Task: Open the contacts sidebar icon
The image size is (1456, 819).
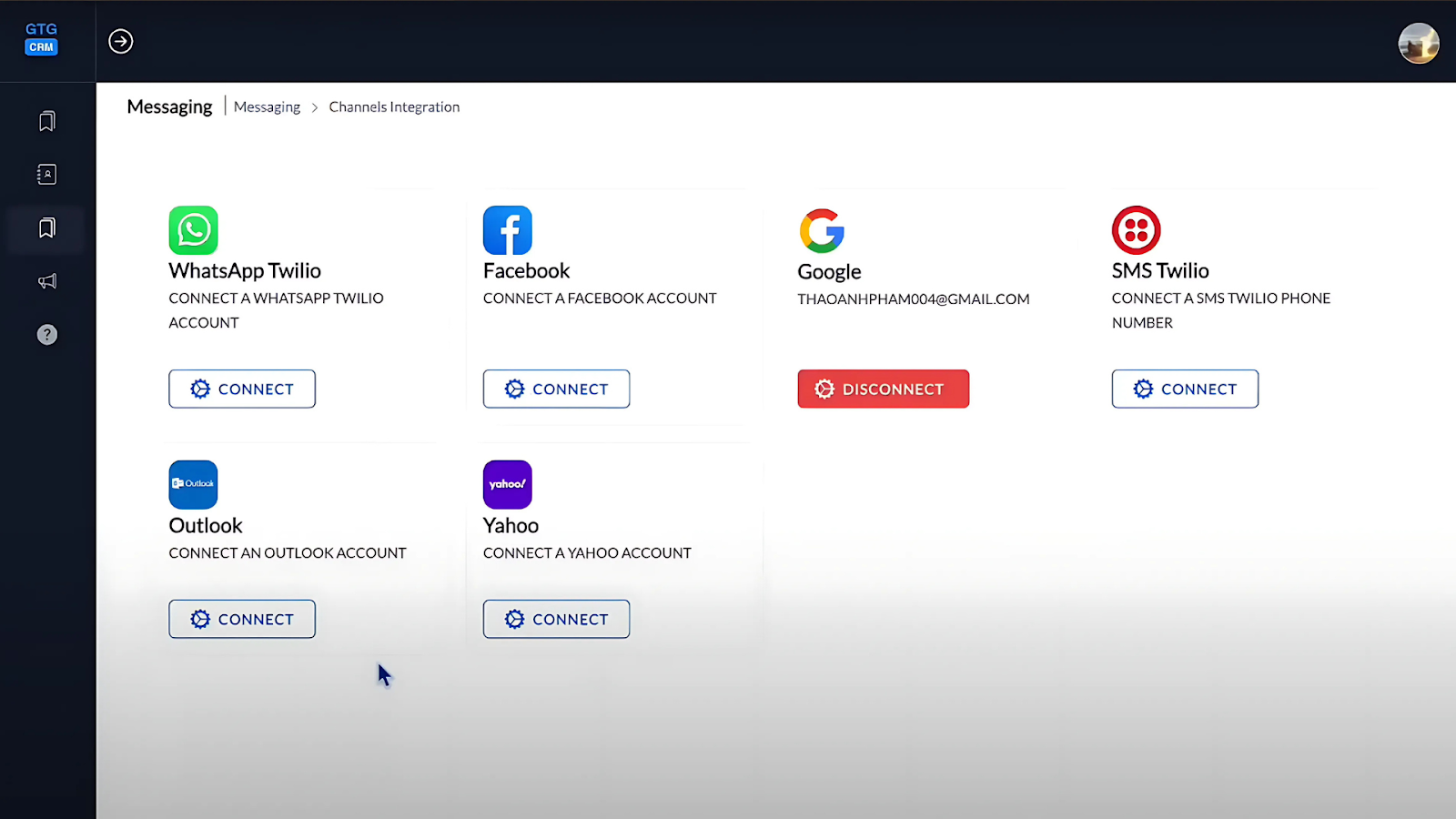Action: tap(47, 174)
